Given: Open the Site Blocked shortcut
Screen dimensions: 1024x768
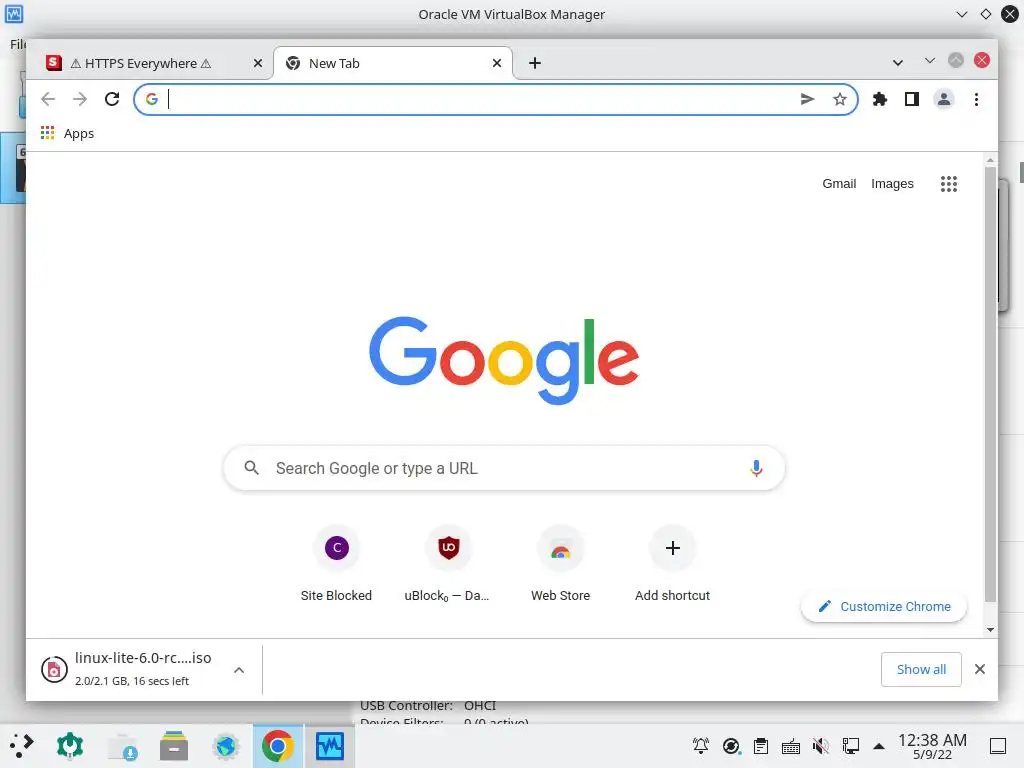Looking at the screenshot, I should (x=336, y=565).
